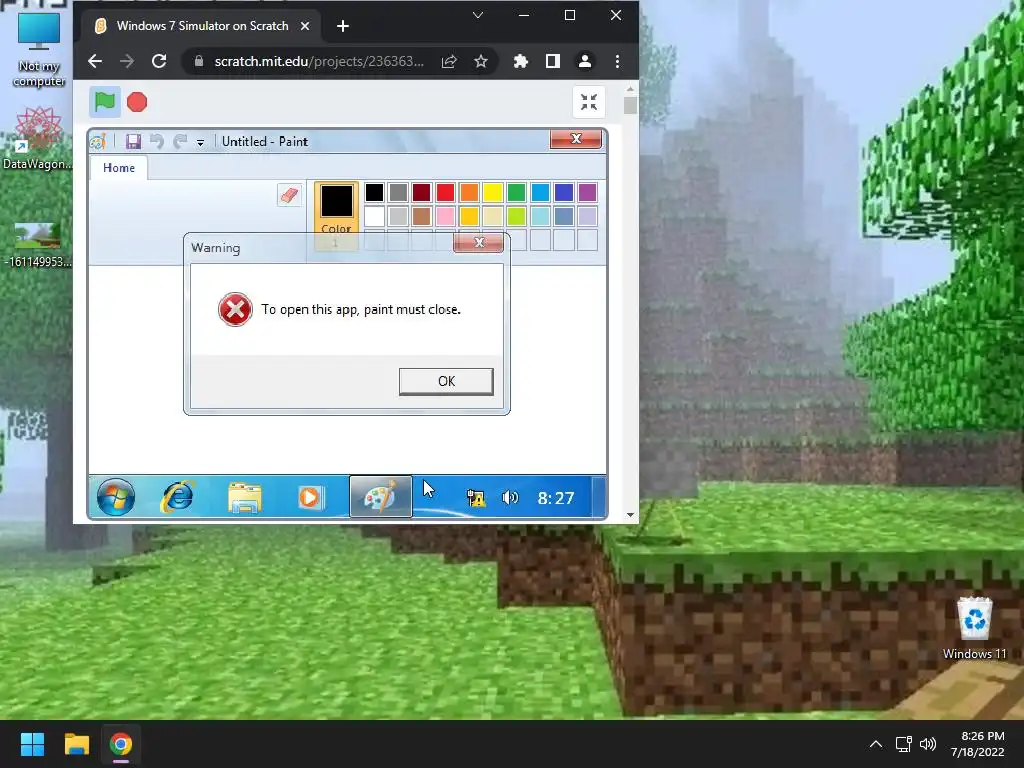The width and height of the screenshot is (1024, 768).
Task: Click OK in the Warning dialog
Action: [446, 381]
